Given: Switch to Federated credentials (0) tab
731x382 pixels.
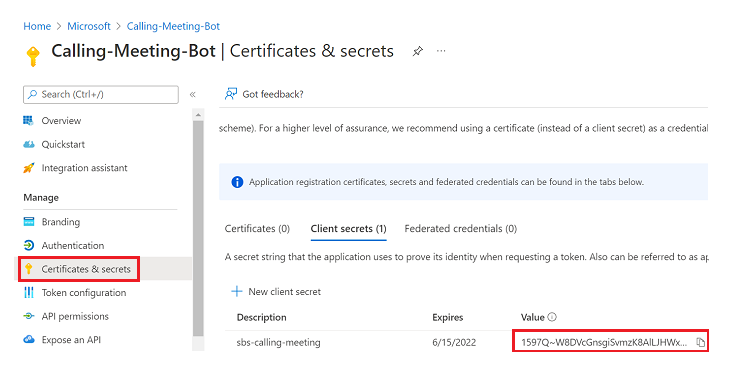Looking at the screenshot, I should [x=461, y=229].
